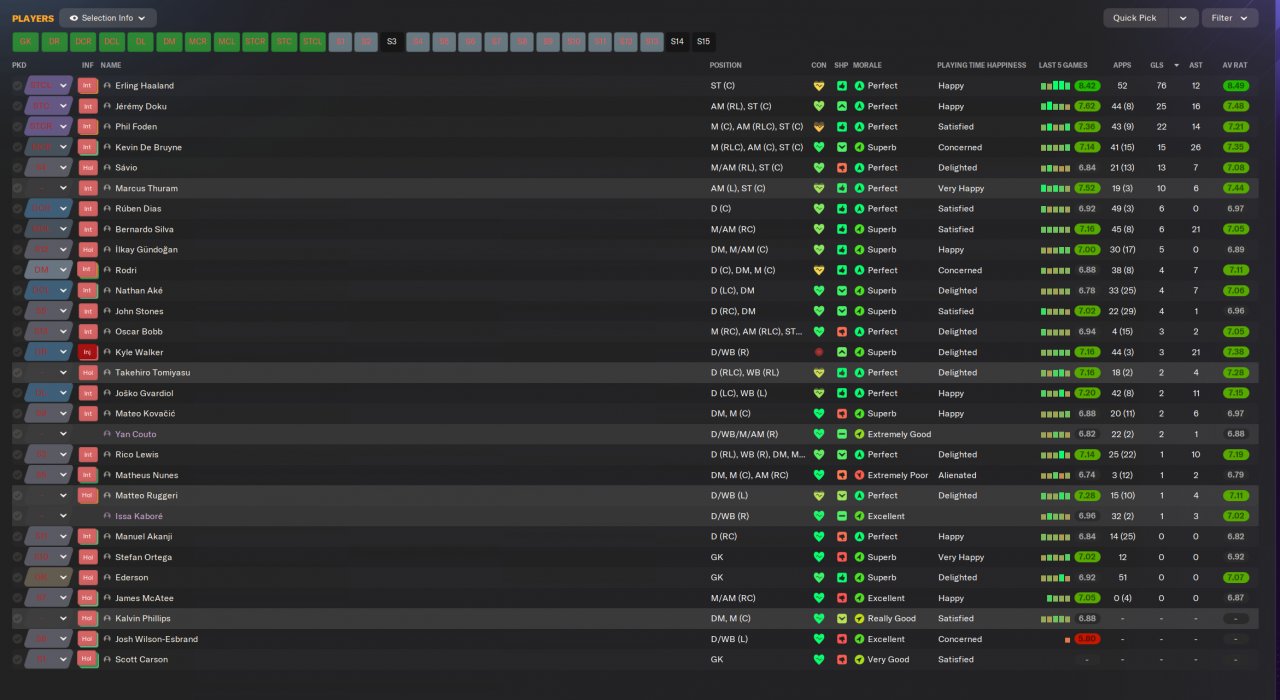The width and height of the screenshot is (1280, 700).
Task: Open Rodri's DM position dropdown
Action: [49, 270]
